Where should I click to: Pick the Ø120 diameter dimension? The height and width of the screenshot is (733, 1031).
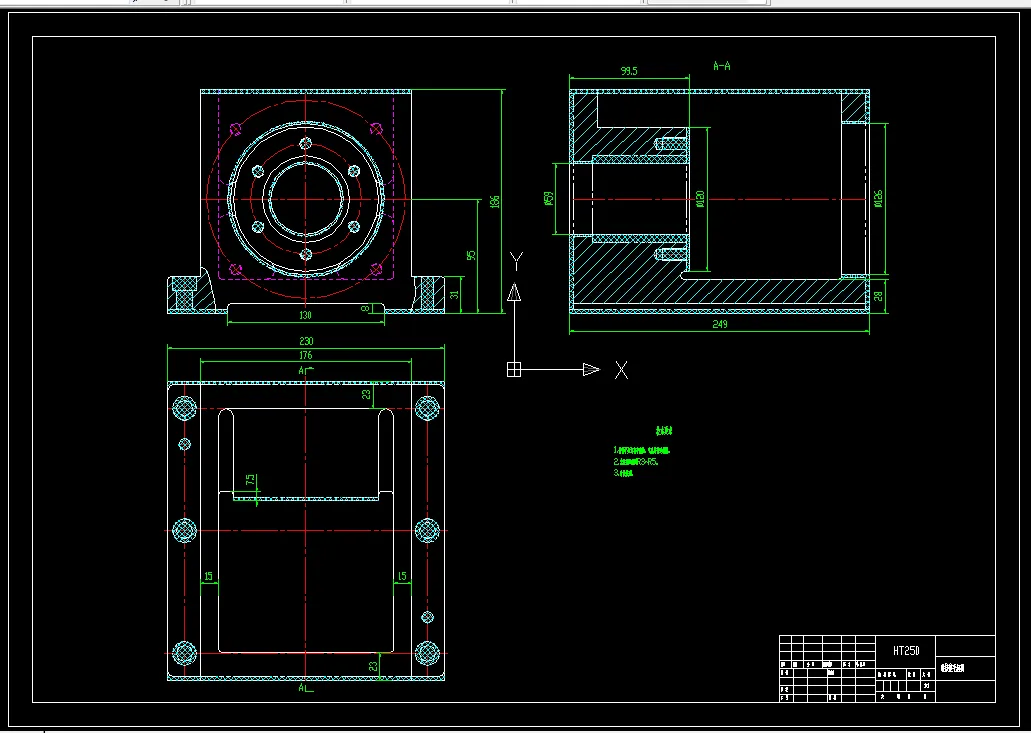[x=700, y=199]
